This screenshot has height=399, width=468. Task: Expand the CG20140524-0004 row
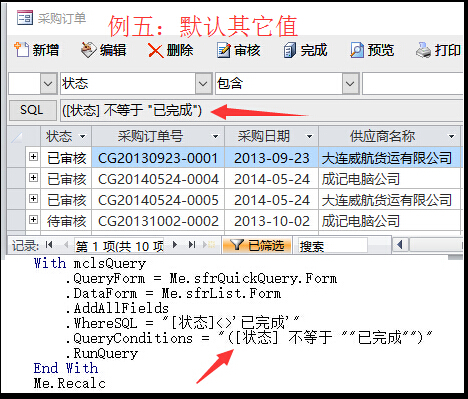pyautogui.click(x=33, y=178)
